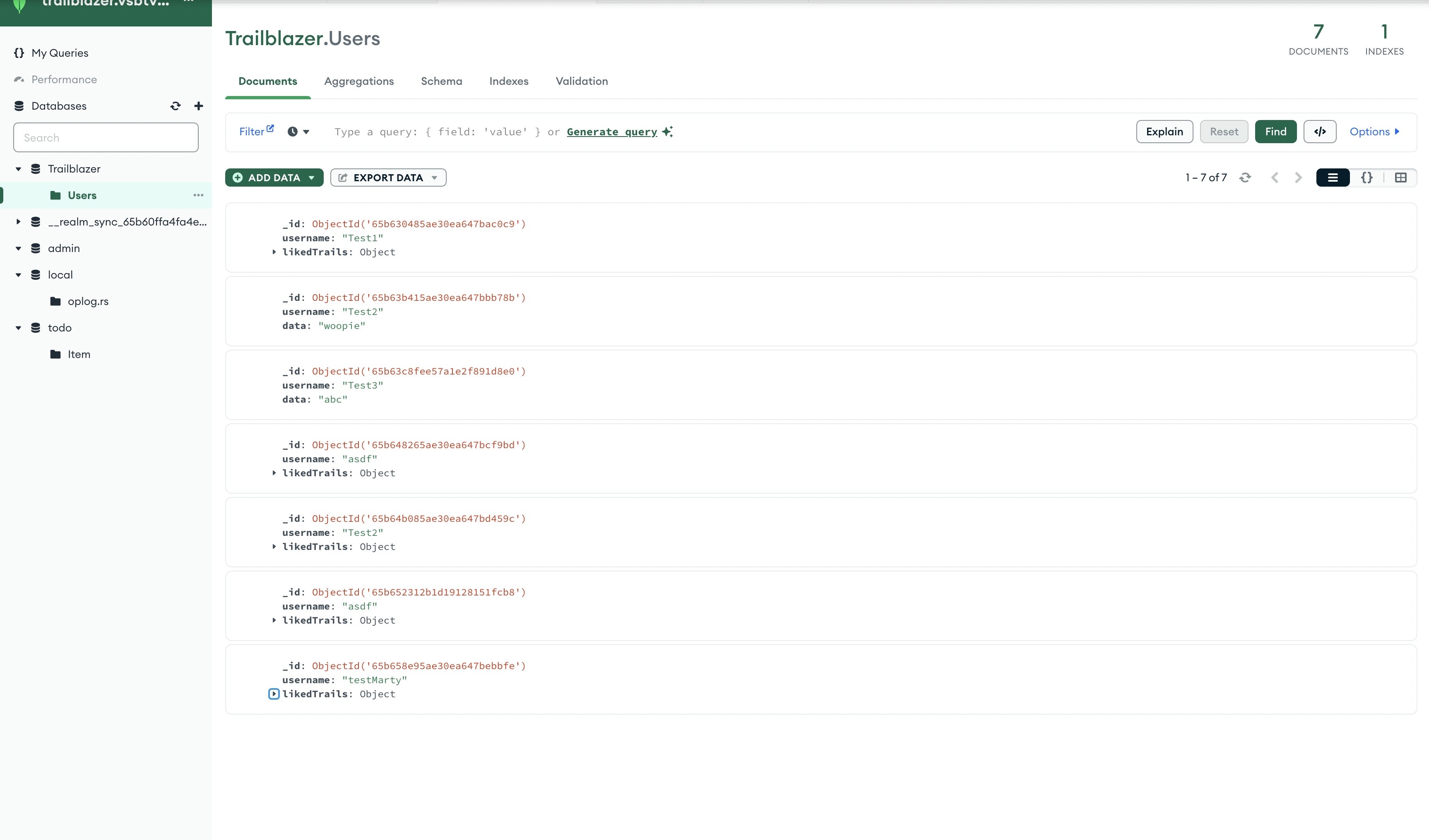Screen dimensions: 1429x840
Task: Switch to the Aggregations tab
Action: (359, 81)
